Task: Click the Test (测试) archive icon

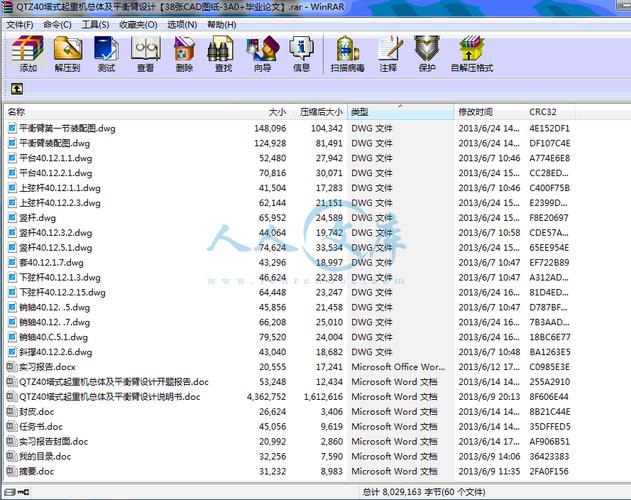Action: pos(106,54)
